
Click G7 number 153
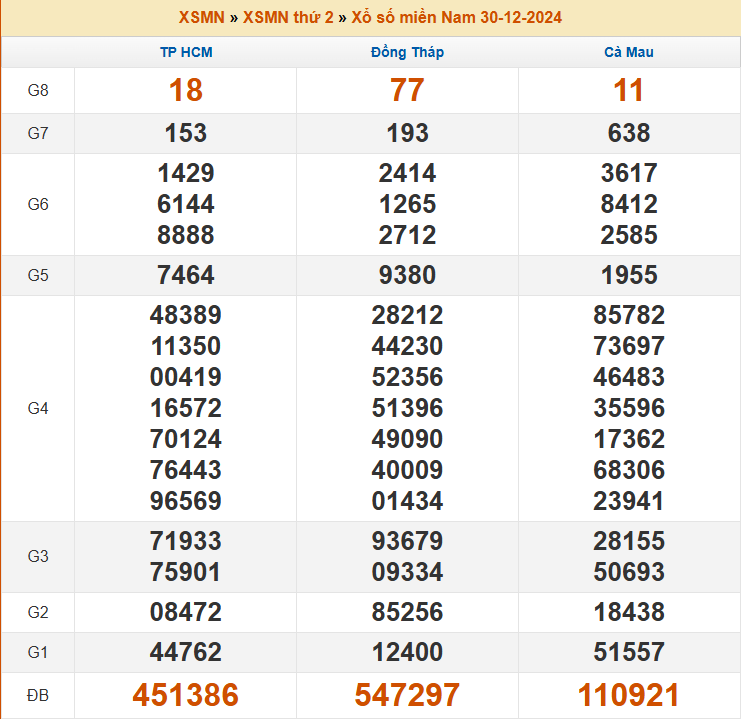186,133
